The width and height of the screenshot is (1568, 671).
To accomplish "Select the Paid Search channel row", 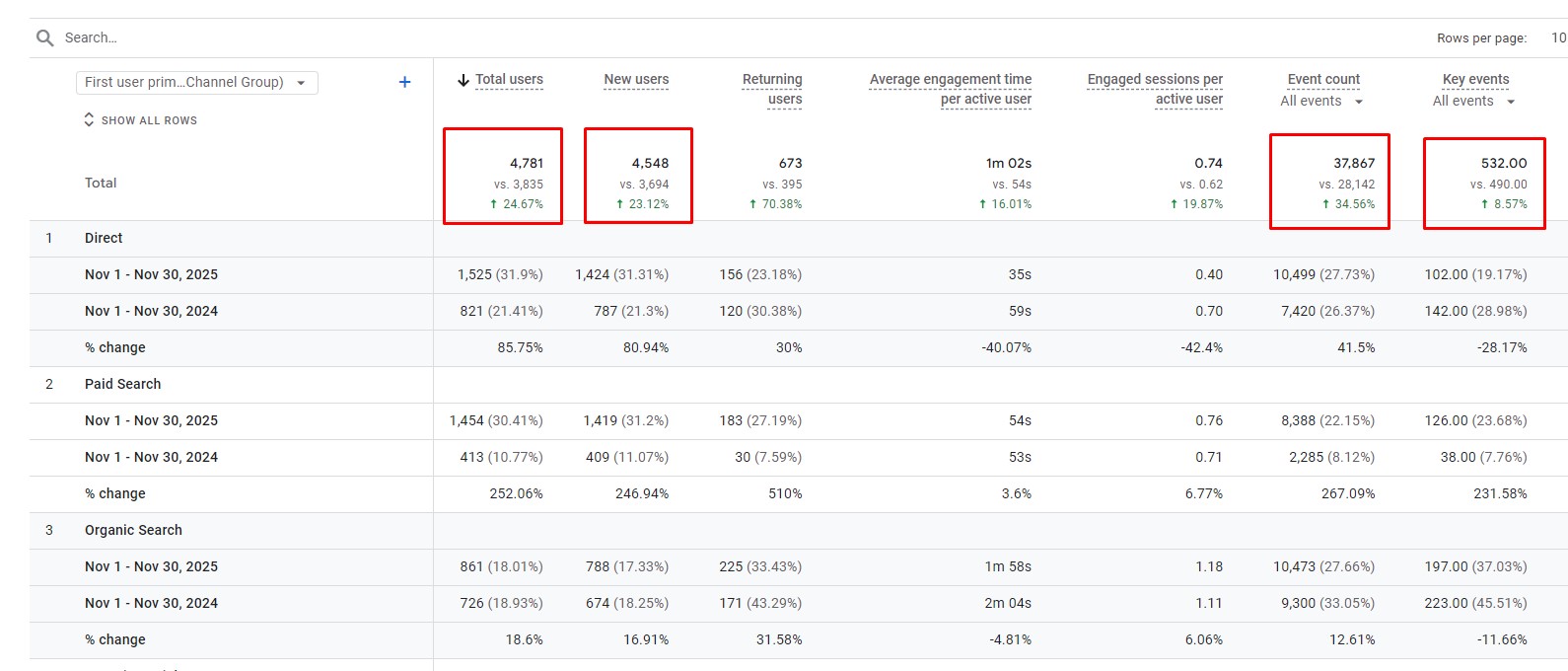I will click(122, 384).
